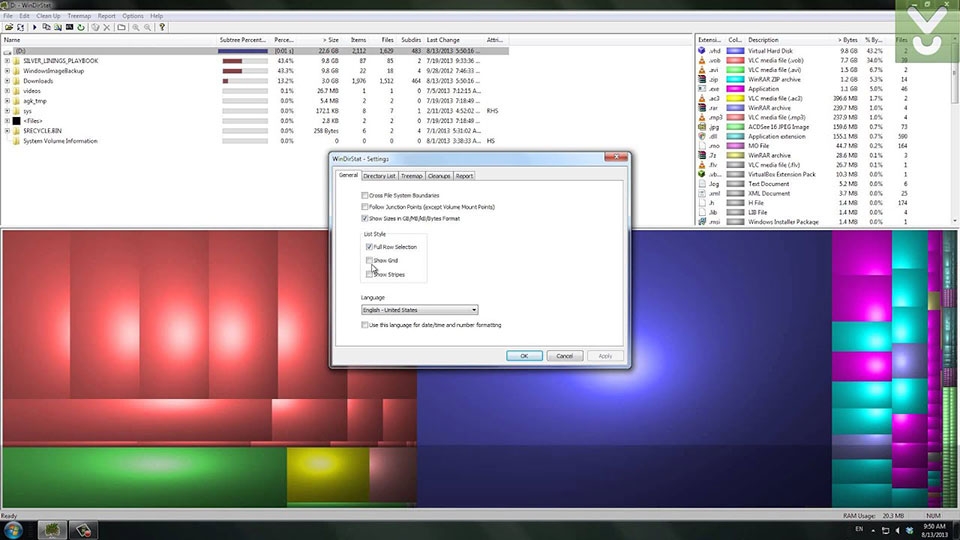960x540 pixels.
Task: Open the Clean Up menu
Action: tap(48, 16)
